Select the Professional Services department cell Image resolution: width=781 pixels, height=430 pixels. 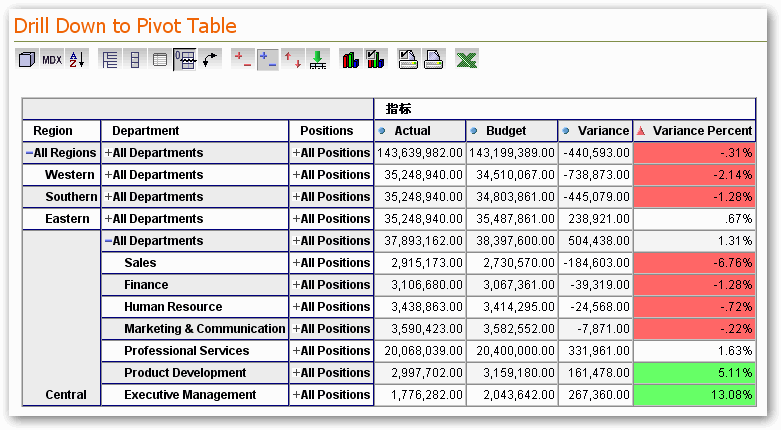[x=195, y=350]
